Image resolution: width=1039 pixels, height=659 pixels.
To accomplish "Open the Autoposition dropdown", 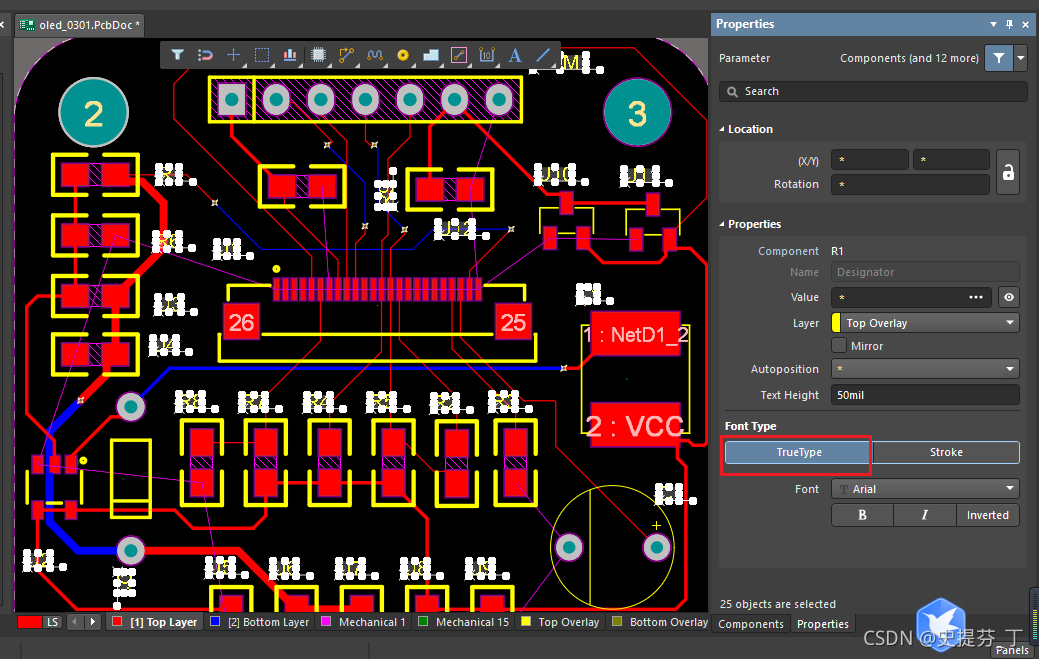I will pos(925,369).
